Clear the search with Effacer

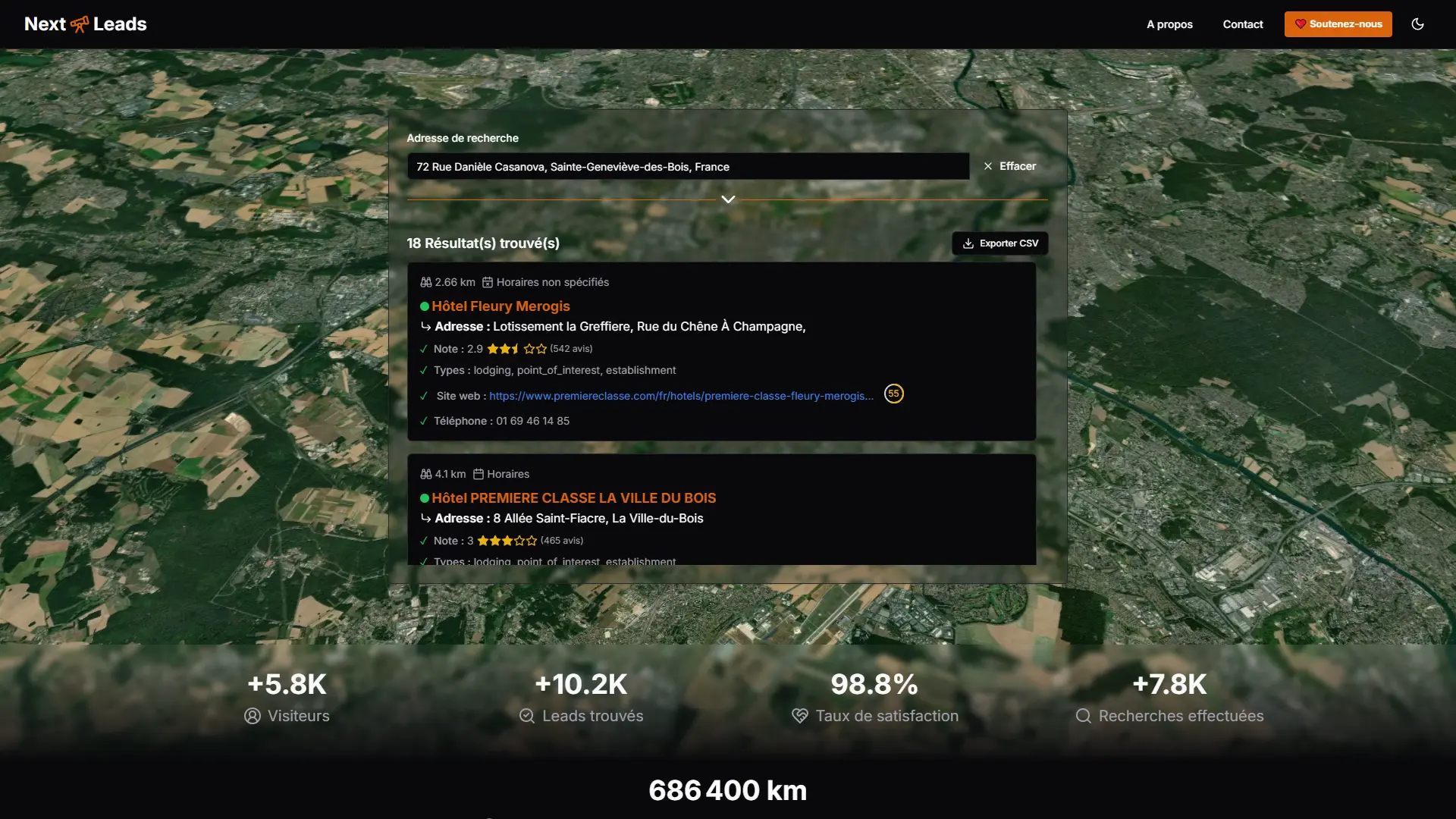click(x=1009, y=166)
